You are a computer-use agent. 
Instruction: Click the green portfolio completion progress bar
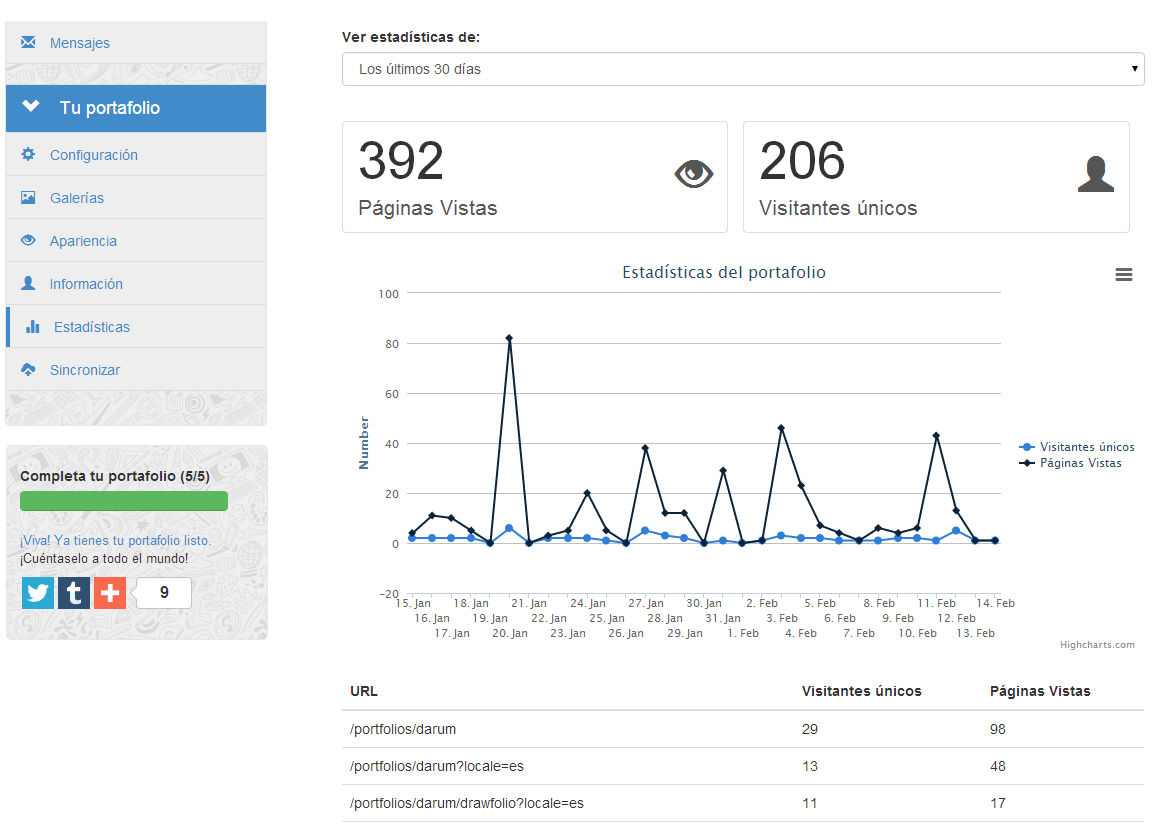coord(124,501)
